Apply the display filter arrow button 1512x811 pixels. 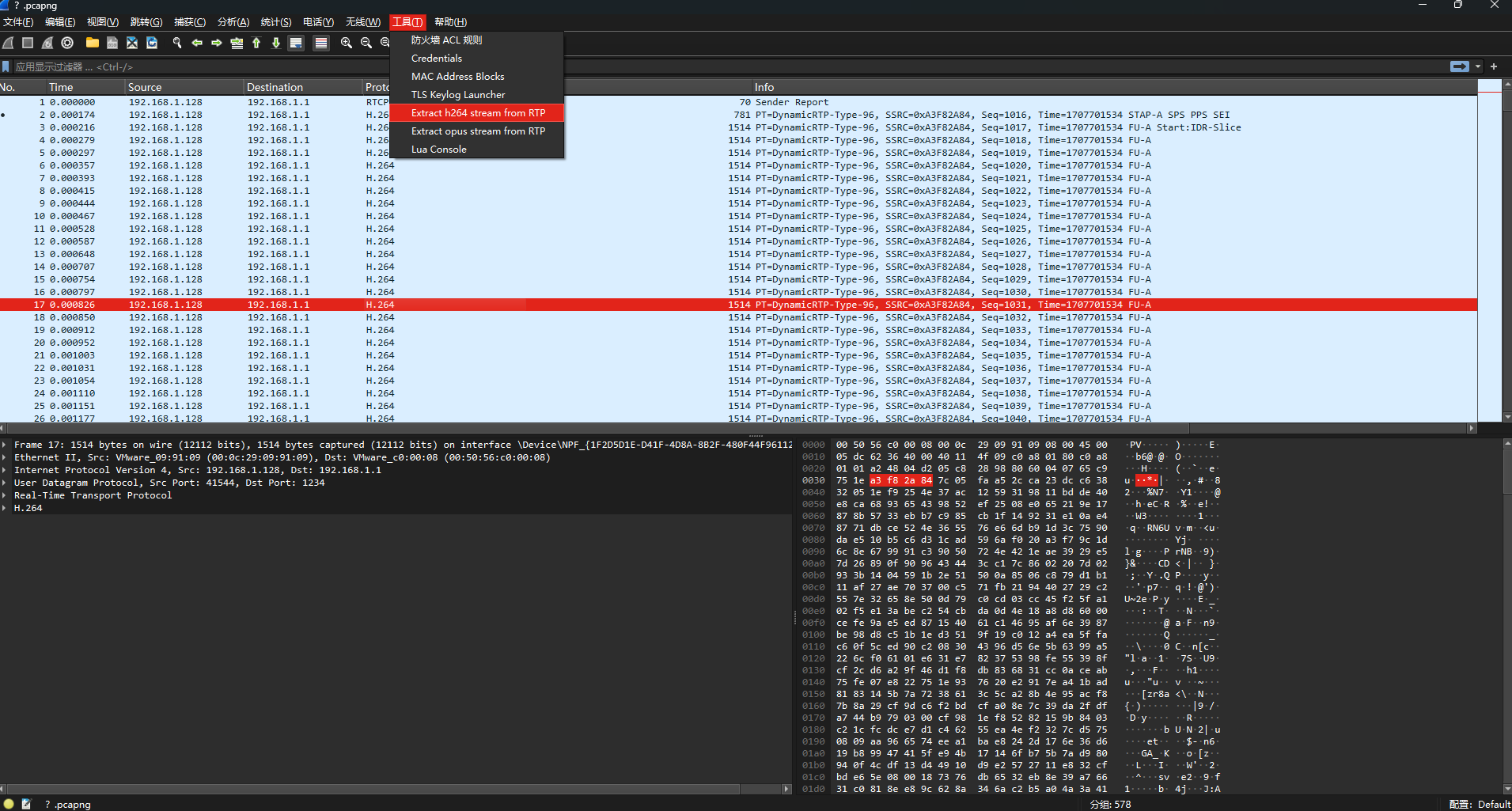(1460, 66)
